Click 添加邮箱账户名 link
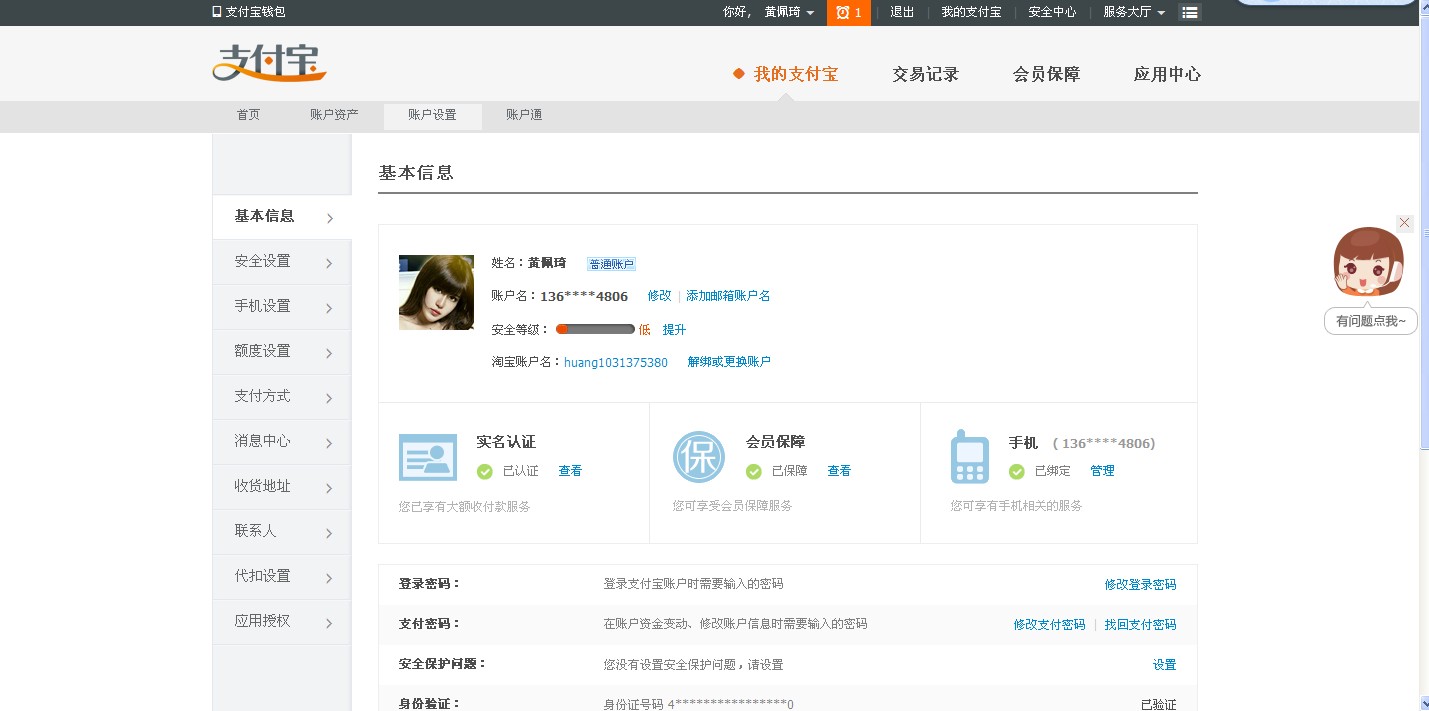The image size is (1429, 711). tap(728, 296)
